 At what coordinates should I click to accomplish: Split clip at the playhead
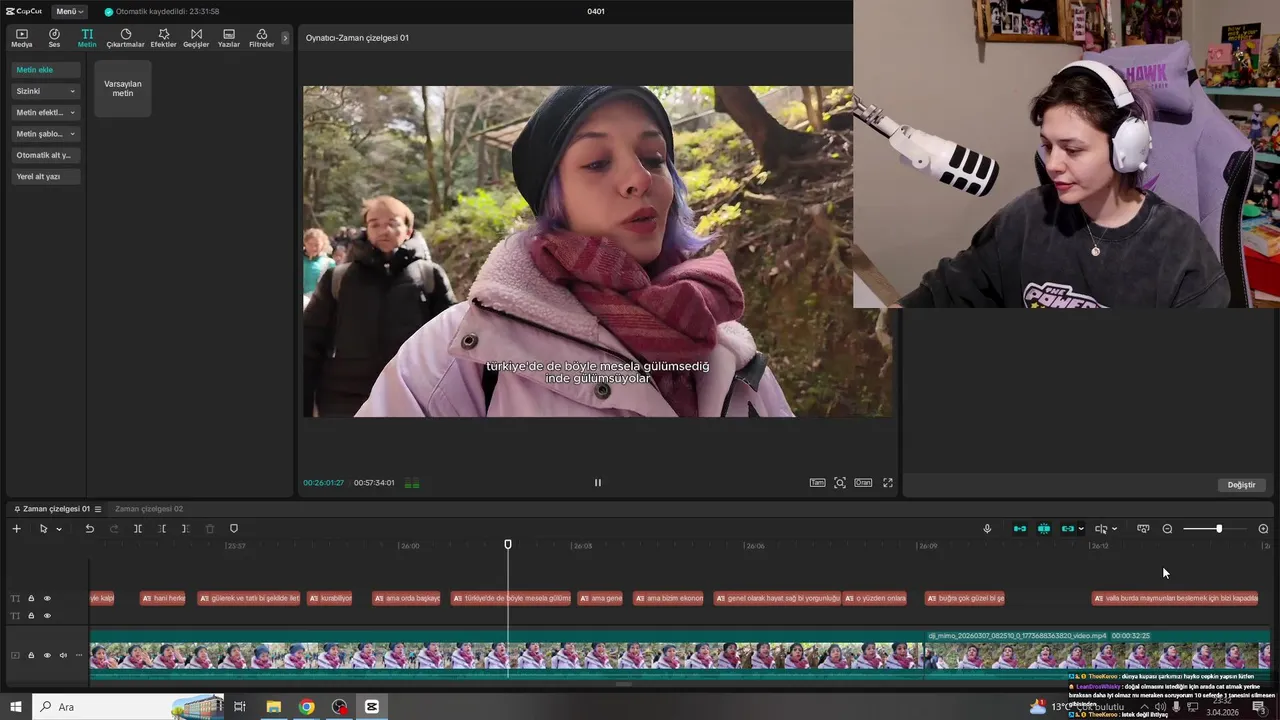(138, 528)
